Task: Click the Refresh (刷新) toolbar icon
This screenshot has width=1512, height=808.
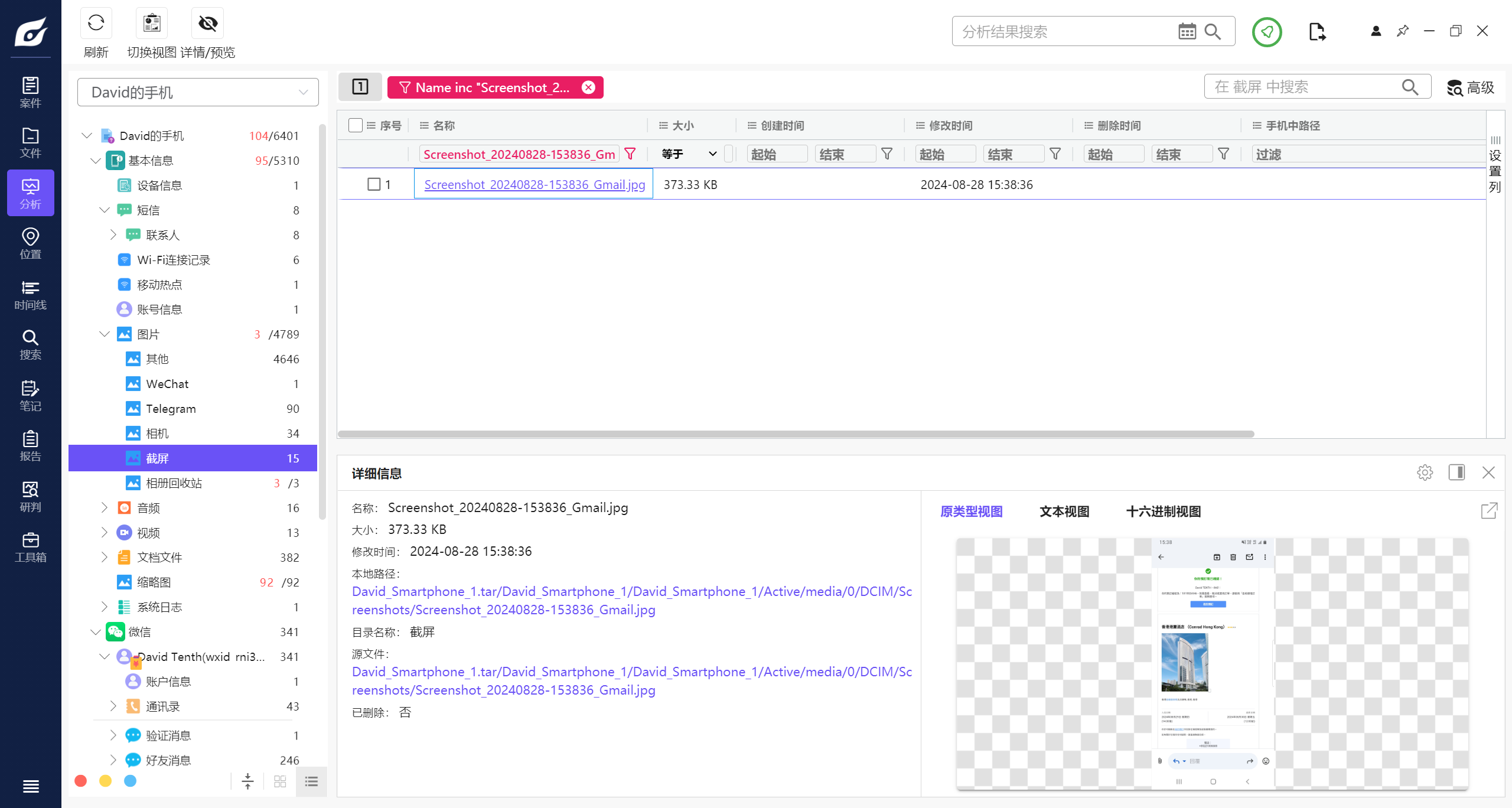Action: 96,24
